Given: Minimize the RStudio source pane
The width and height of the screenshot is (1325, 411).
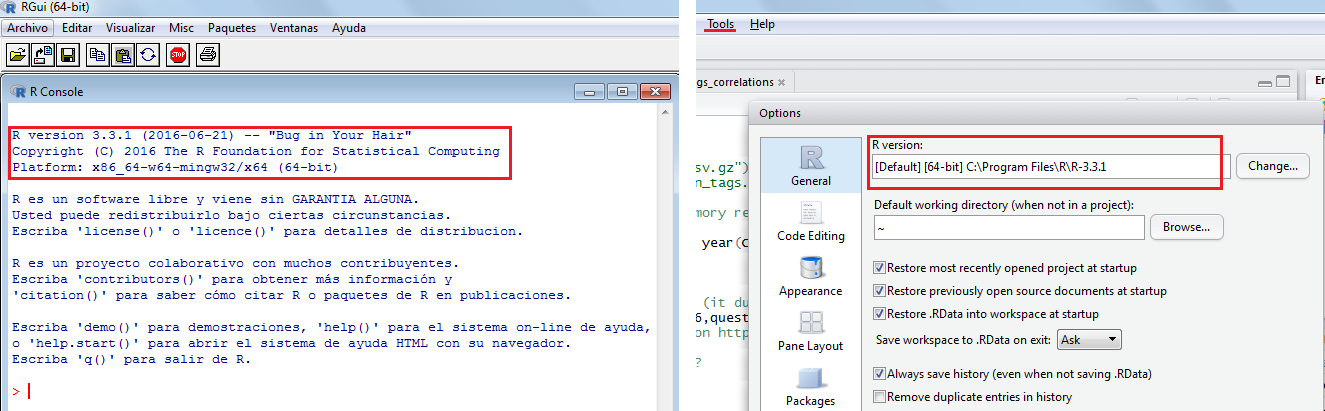Looking at the screenshot, I should pyautogui.click(x=1265, y=83).
